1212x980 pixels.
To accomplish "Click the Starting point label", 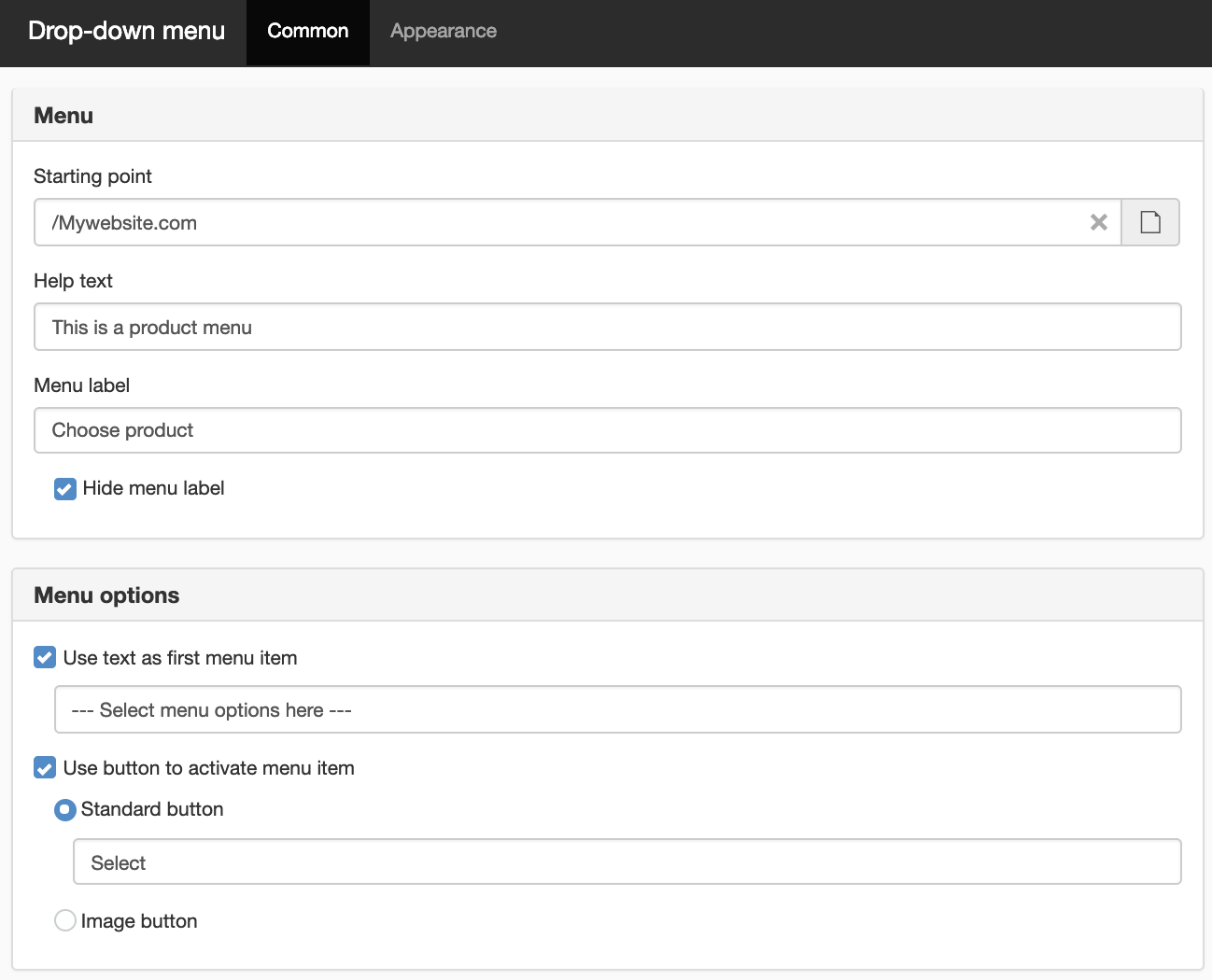I will coord(92,176).
